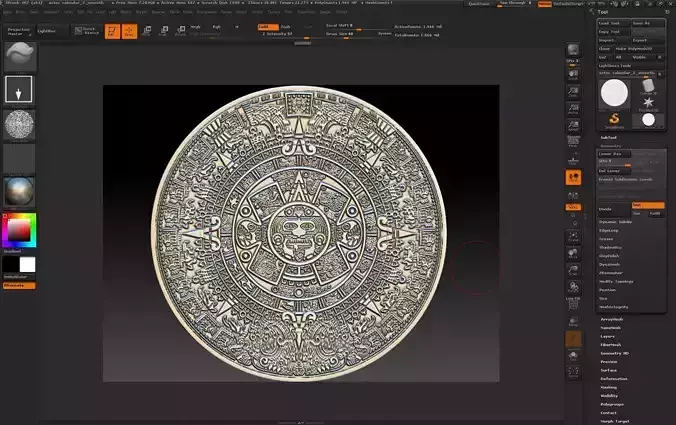
Task: Select the white main color swatch
Action: click(27, 265)
